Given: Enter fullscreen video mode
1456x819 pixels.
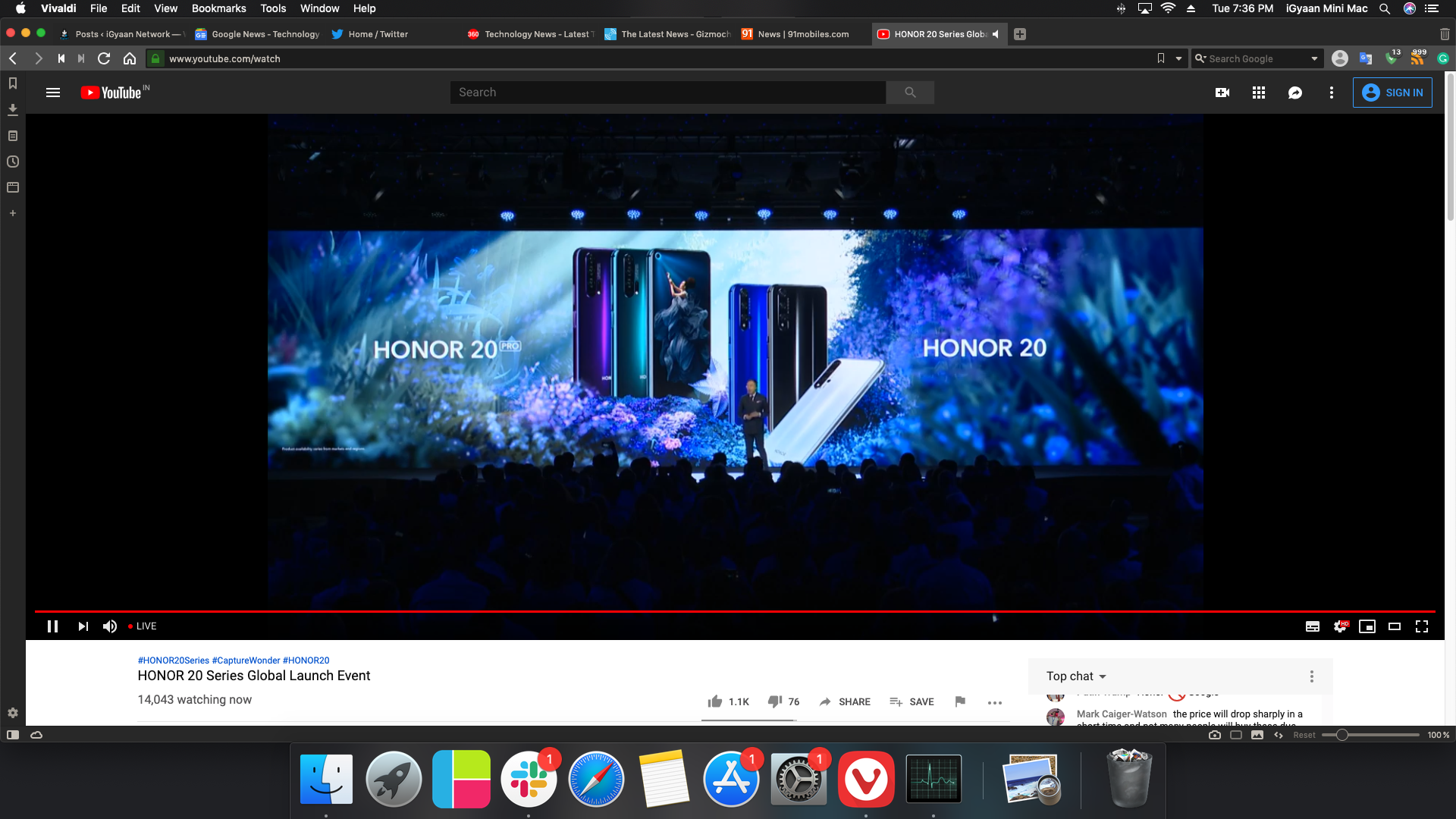Looking at the screenshot, I should pos(1422,626).
